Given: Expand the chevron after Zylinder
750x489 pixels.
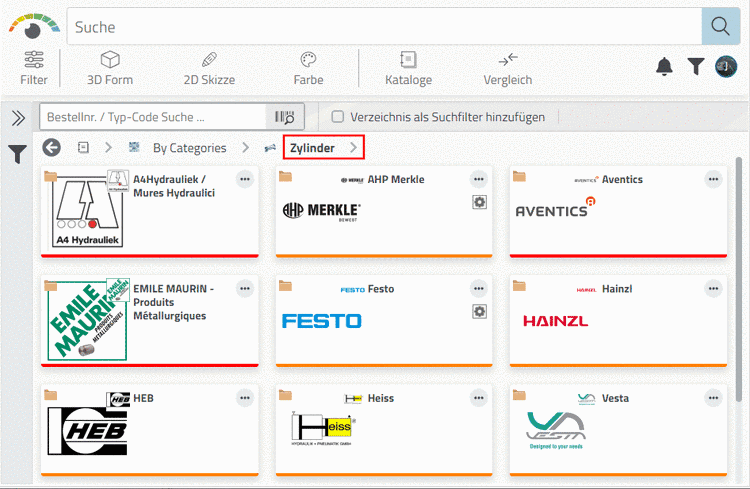Looking at the screenshot, I should 353,147.
